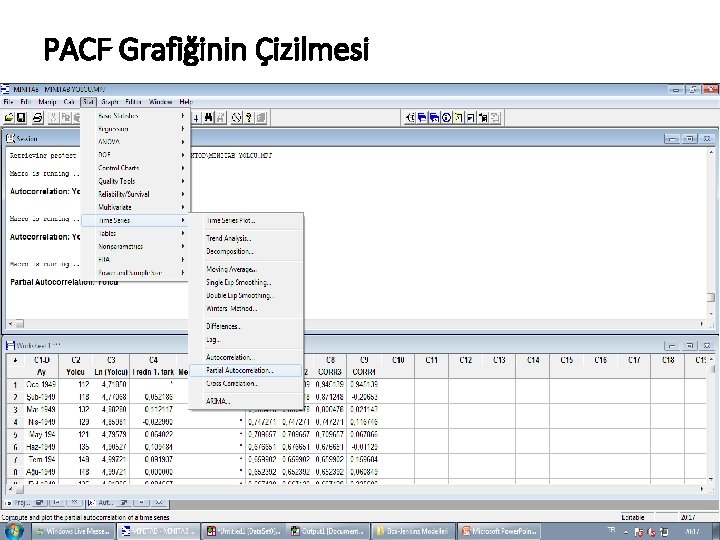The image size is (720, 540).
Task: Click the Stat menu
Action: [88, 102]
